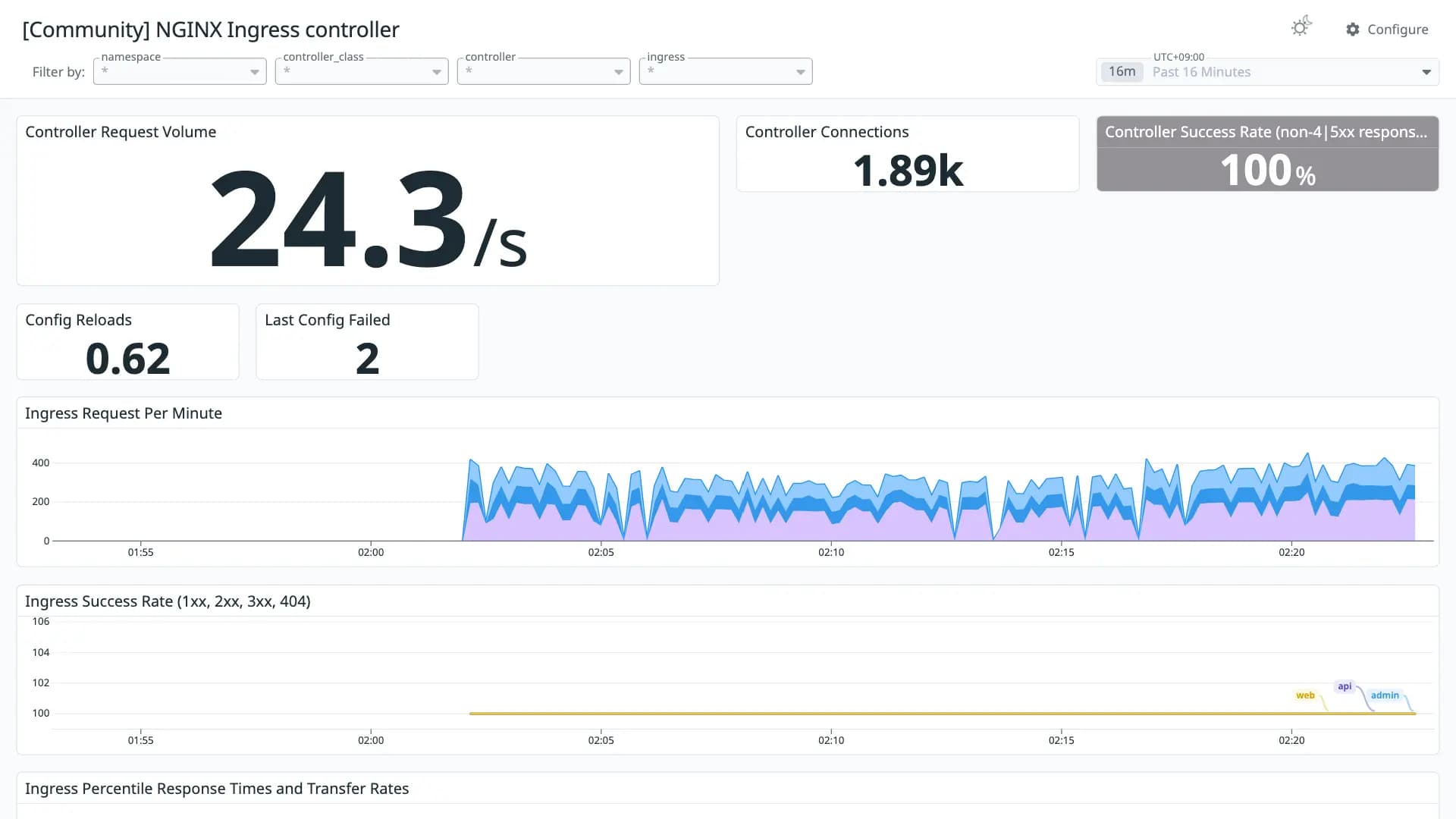The height and width of the screenshot is (819, 1456).
Task: Select the Config Reloads widget title
Action: tap(78, 320)
